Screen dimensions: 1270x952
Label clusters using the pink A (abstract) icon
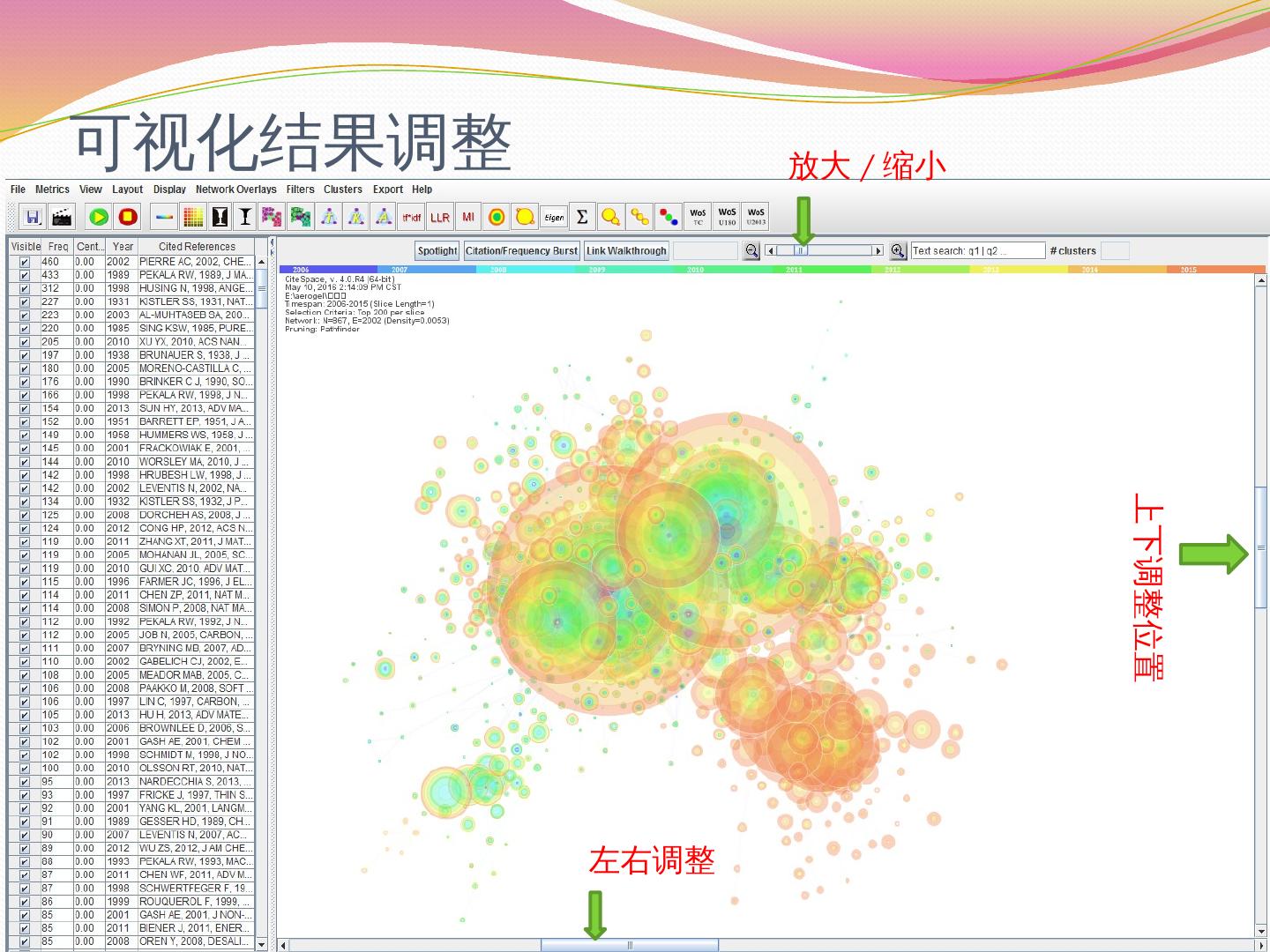384,217
